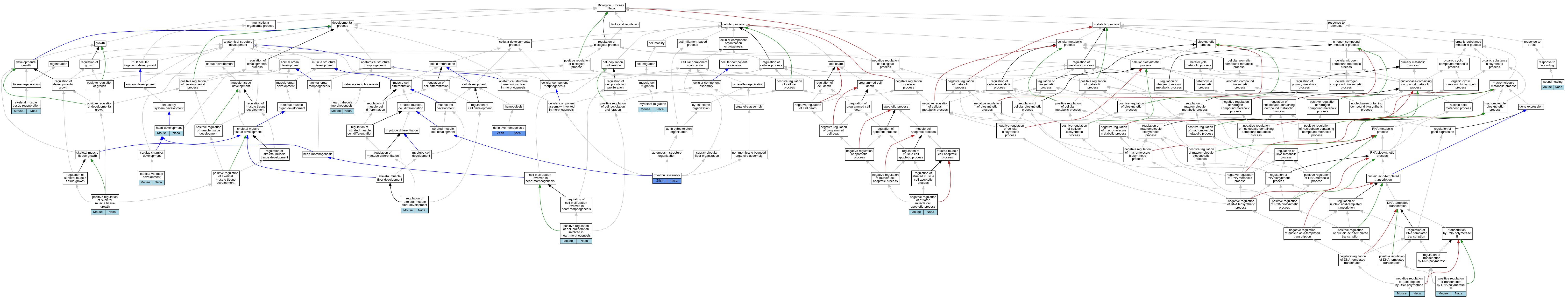
Task: Click node labeled only 'nucleic acid-templated transcription'
Action: coord(1383,178)
